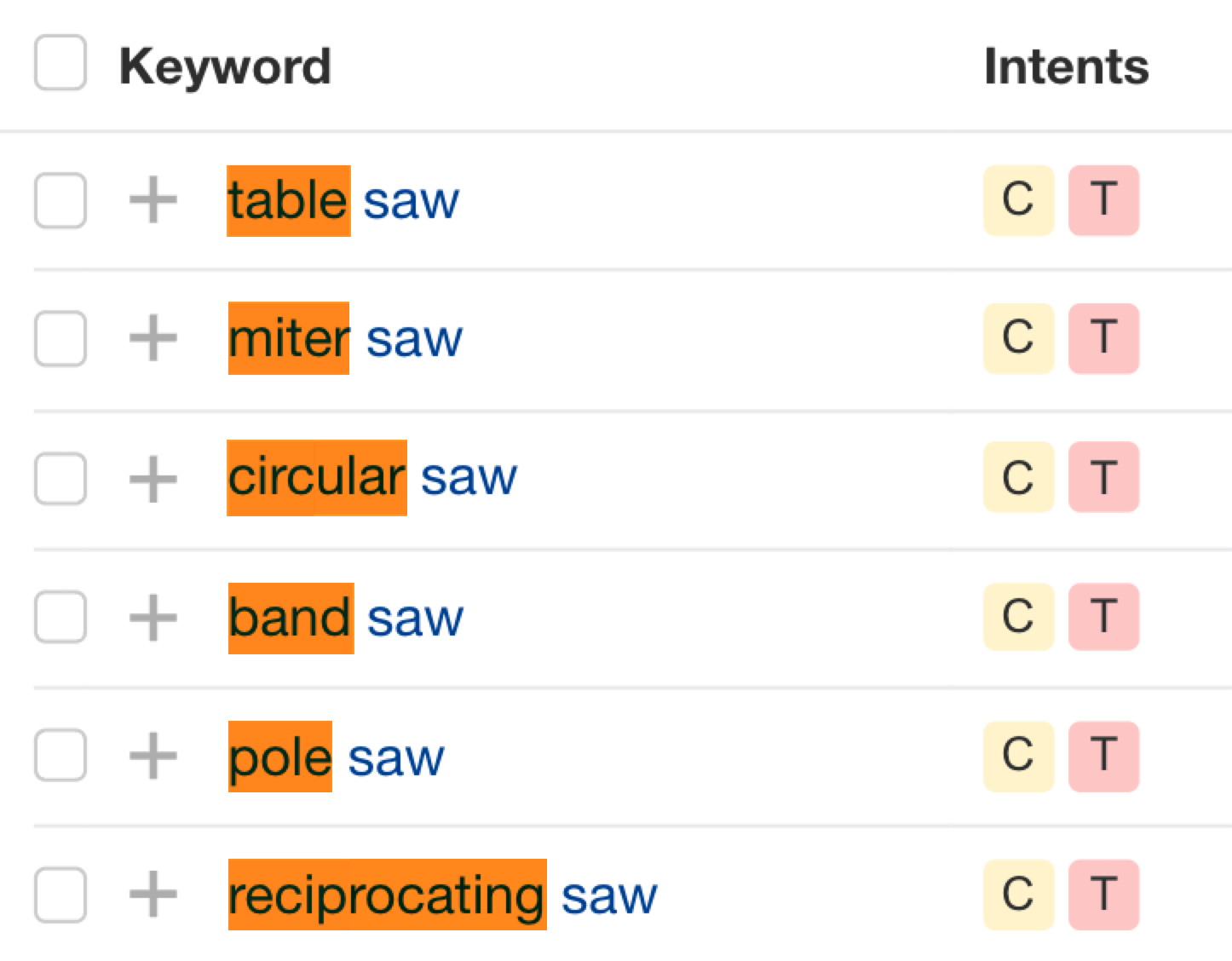Select the checkbox for table saw
The width and height of the screenshot is (1232, 961).
click(59, 201)
